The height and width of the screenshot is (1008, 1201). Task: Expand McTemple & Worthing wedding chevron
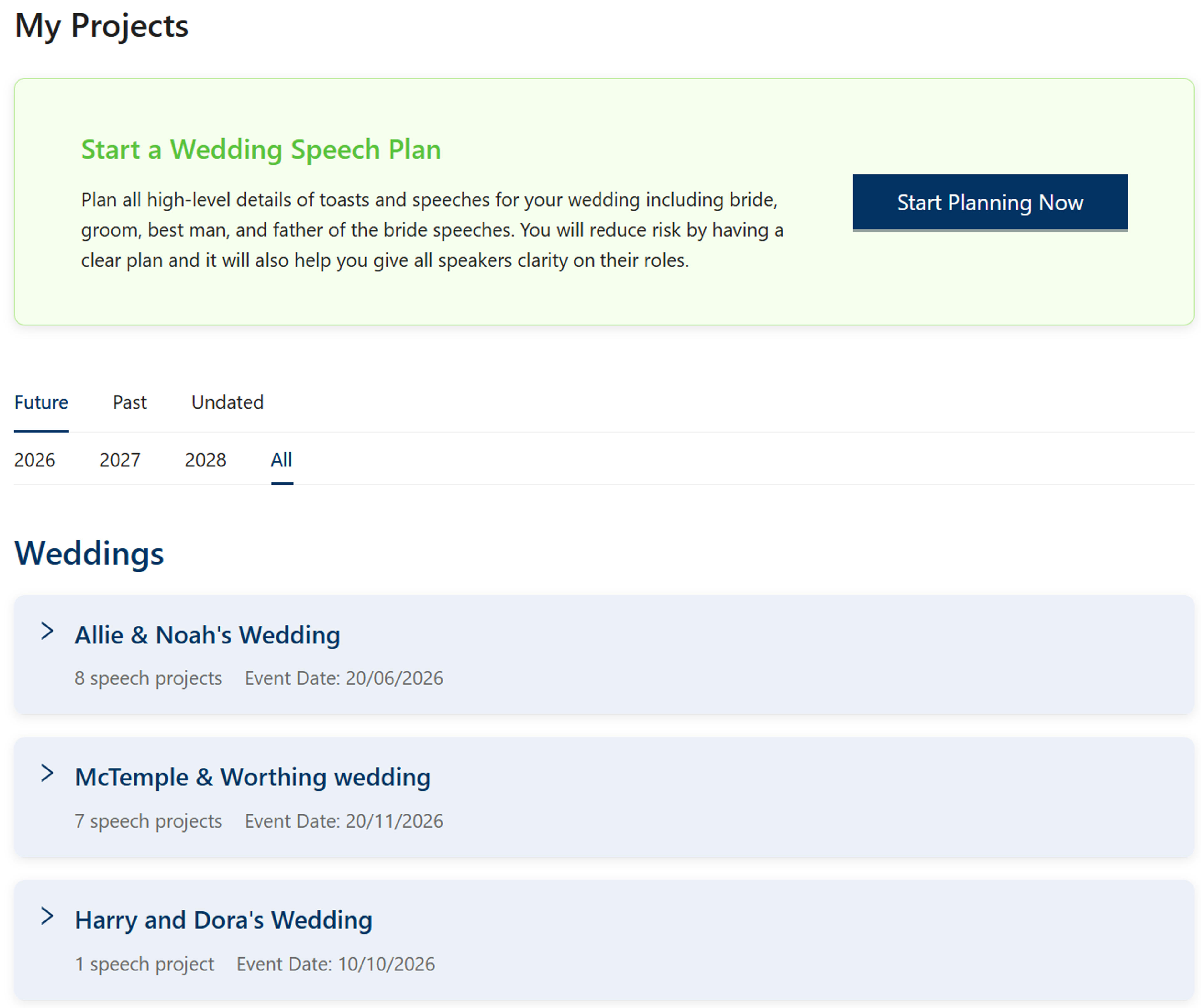pyautogui.click(x=48, y=773)
